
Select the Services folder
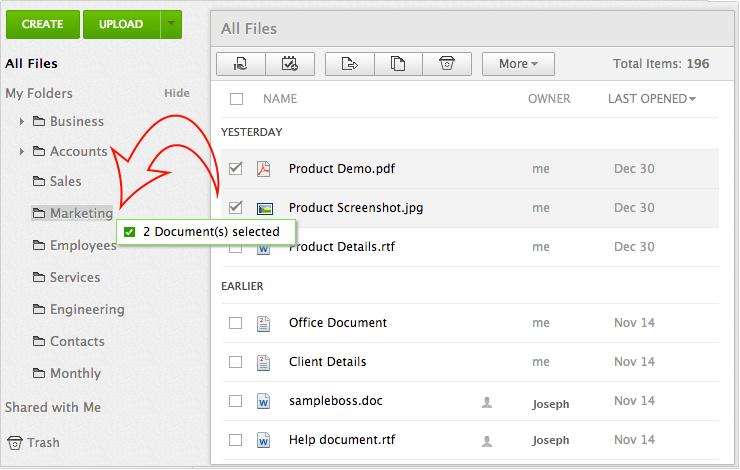tap(75, 277)
